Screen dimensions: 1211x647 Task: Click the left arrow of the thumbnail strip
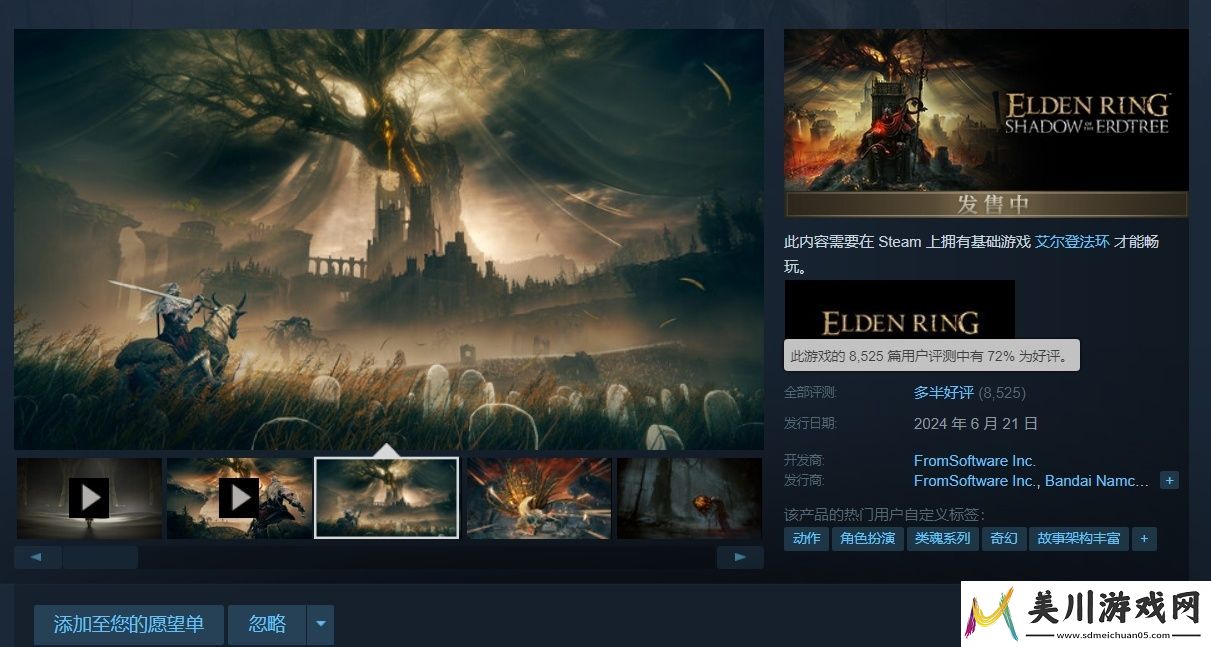coord(38,557)
